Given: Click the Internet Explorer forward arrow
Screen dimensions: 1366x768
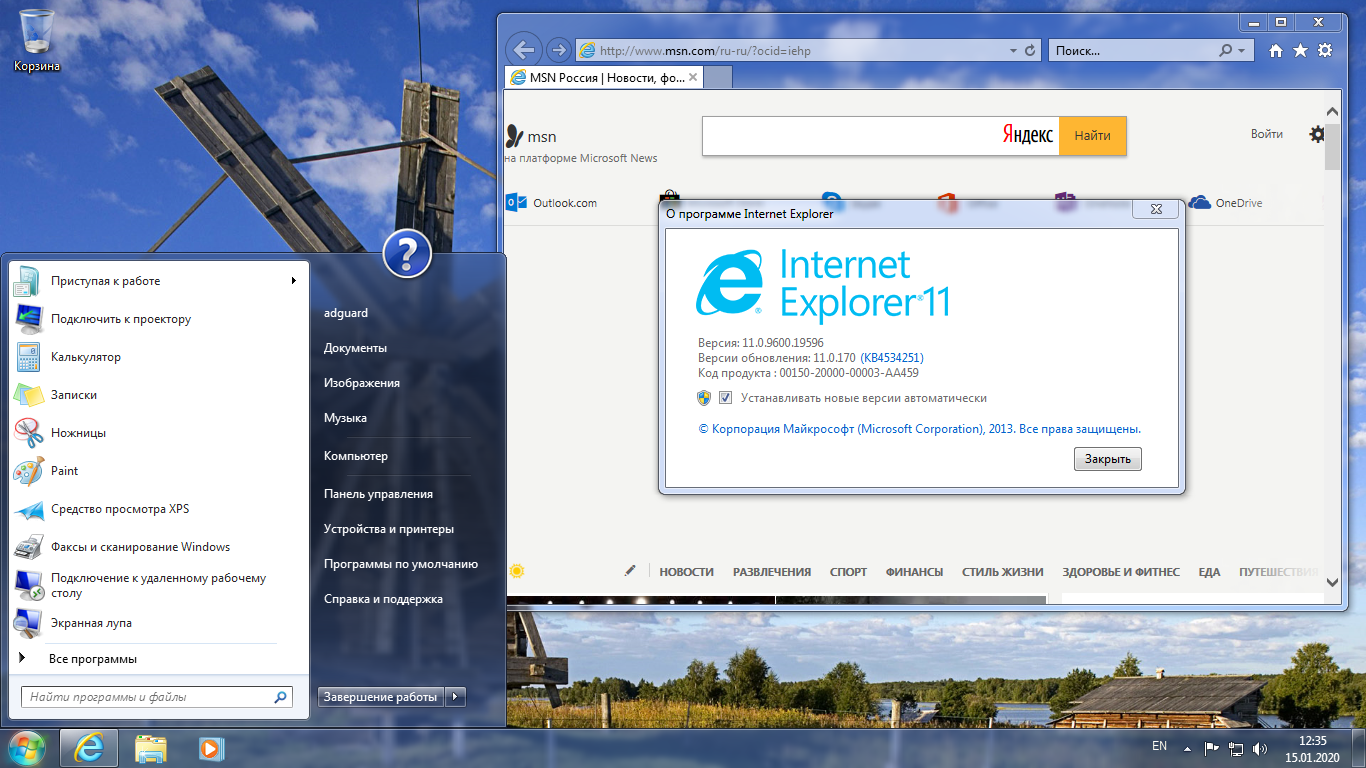Looking at the screenshot, I should [559, 49].
